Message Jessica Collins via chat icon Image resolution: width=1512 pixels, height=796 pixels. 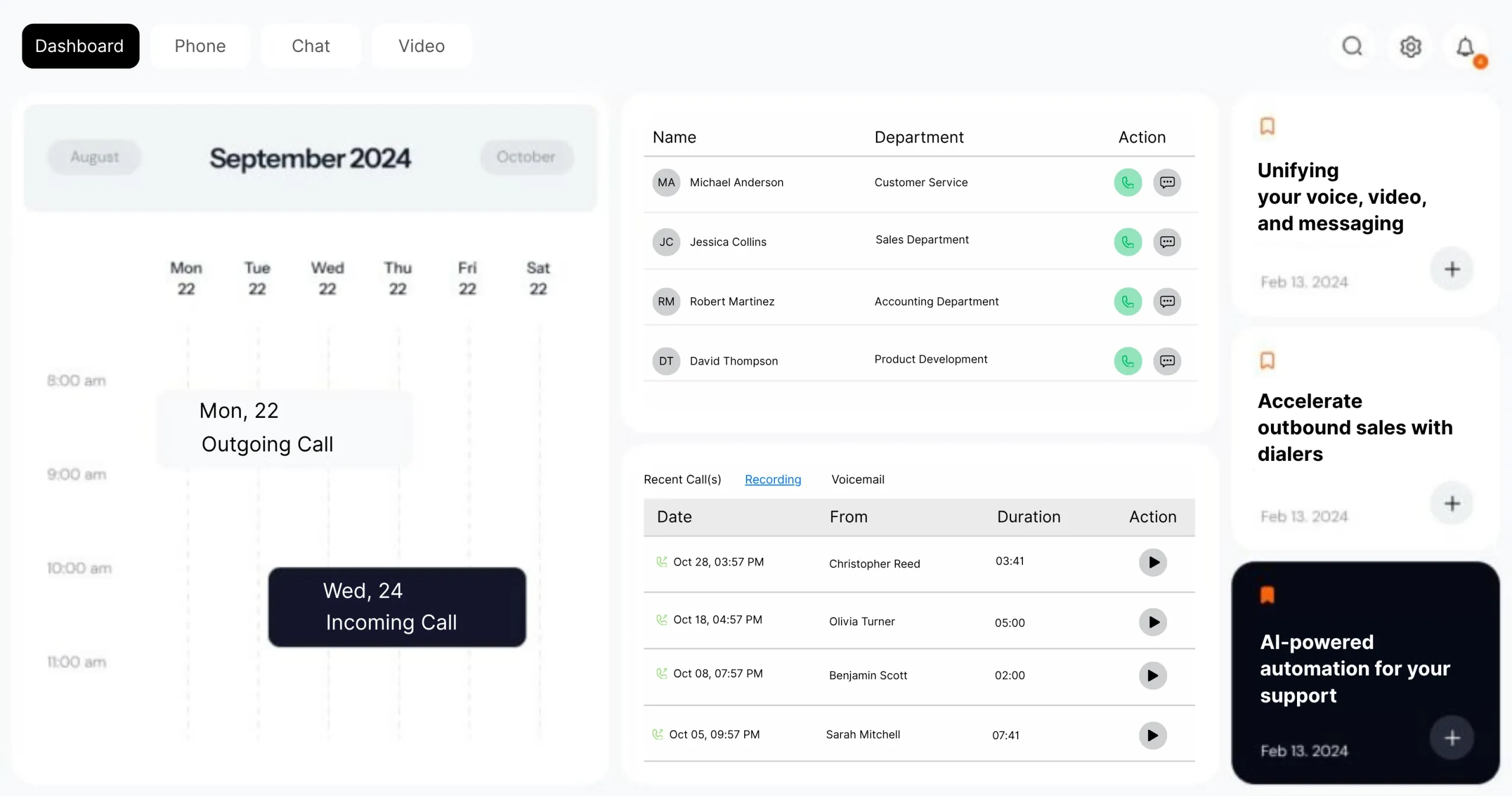tap(1167, 242)
